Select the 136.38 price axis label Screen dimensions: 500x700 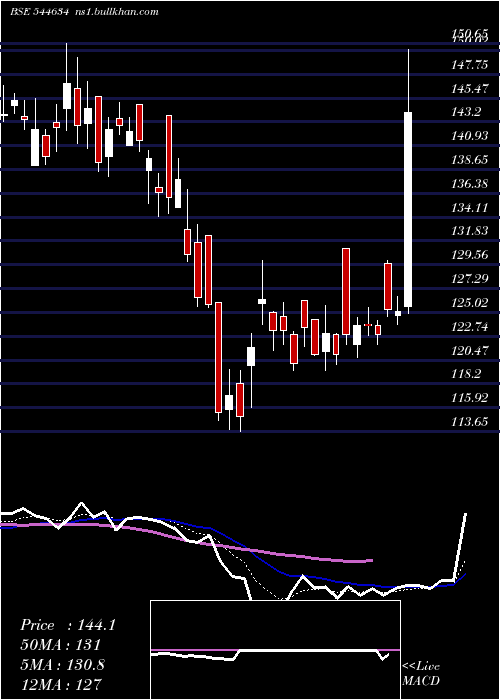470,183
